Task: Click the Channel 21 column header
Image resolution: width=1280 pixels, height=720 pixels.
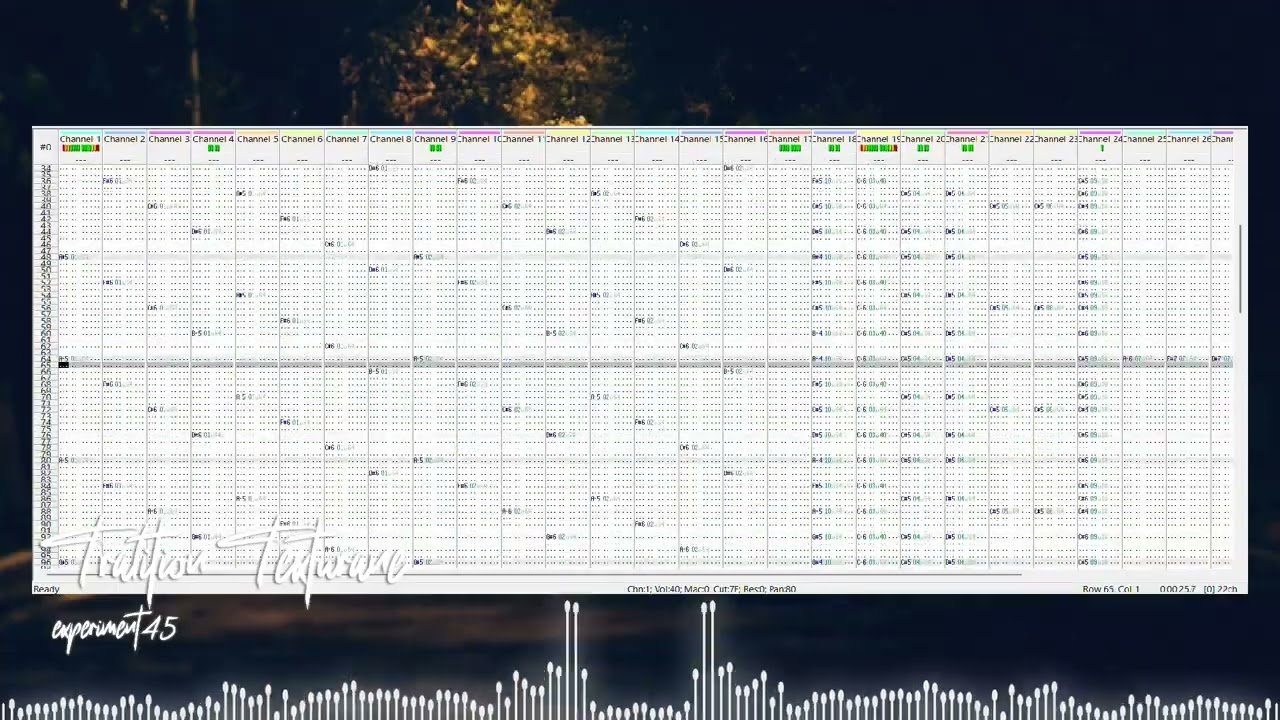Action: (x=967, y=139)
